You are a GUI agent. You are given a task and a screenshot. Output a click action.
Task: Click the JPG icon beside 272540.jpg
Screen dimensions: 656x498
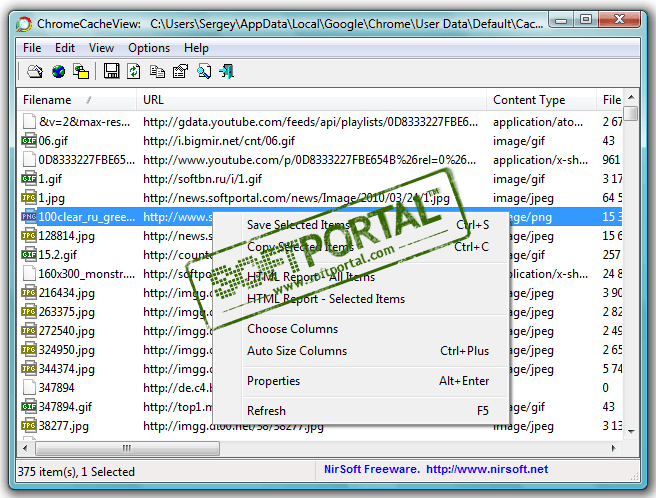point(28,331)
